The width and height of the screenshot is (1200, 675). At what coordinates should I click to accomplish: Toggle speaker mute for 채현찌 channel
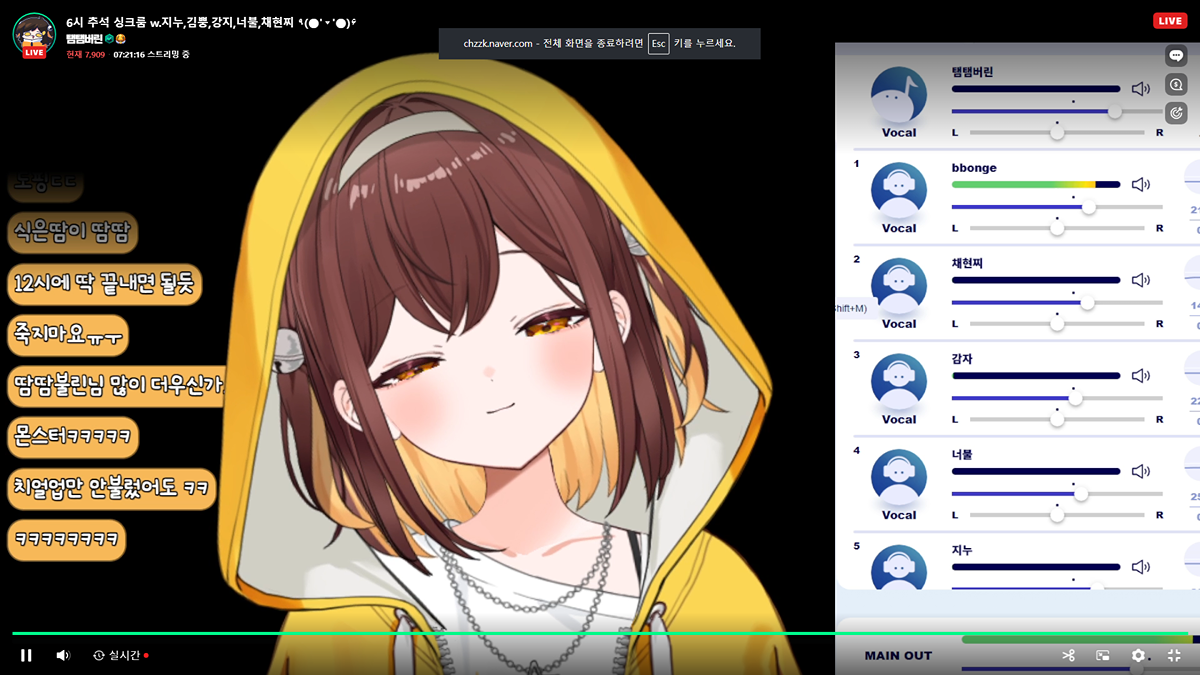pos(1141,280)
